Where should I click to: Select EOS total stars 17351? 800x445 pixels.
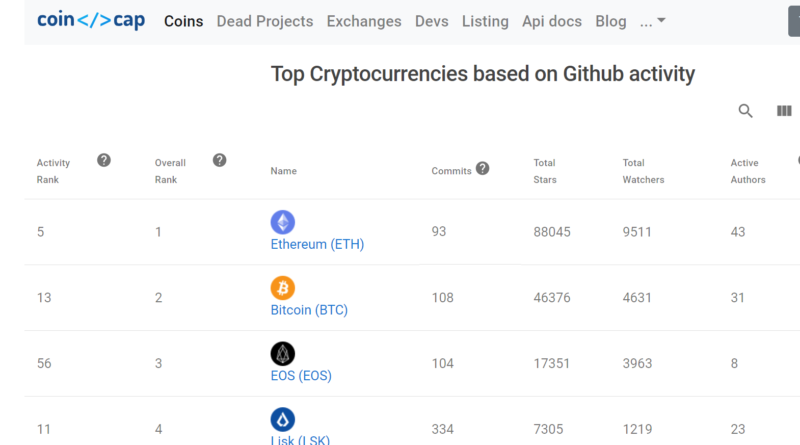[x=552, y=363]
